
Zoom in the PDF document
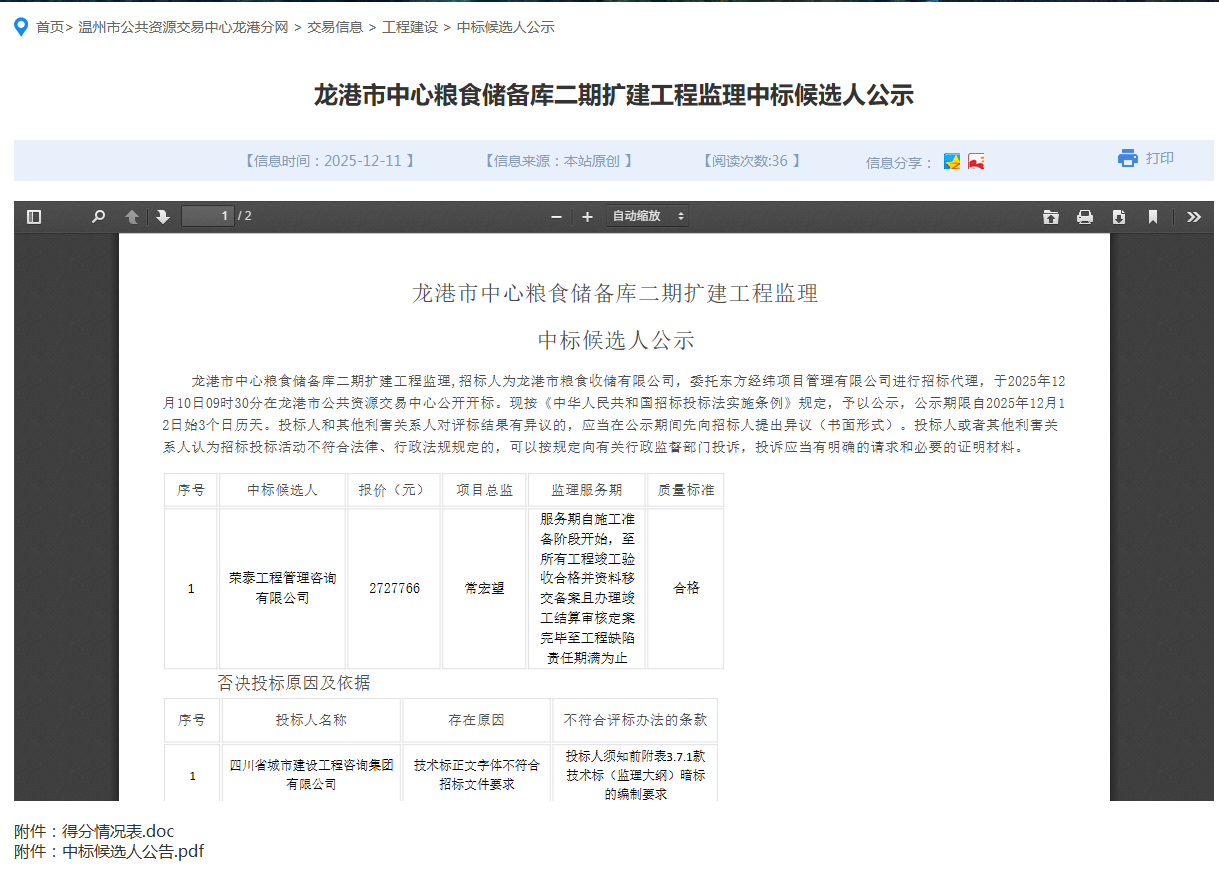(587, 217)
